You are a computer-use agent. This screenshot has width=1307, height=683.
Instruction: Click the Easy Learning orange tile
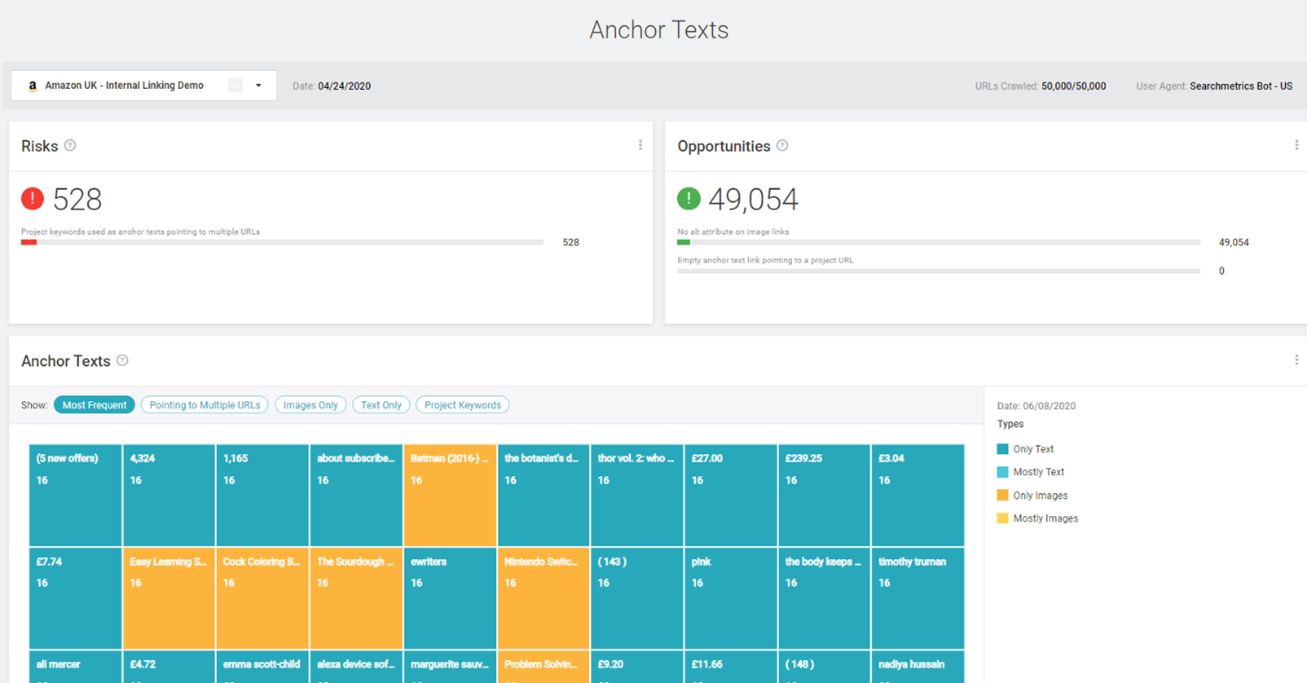[x=169, y=598]
